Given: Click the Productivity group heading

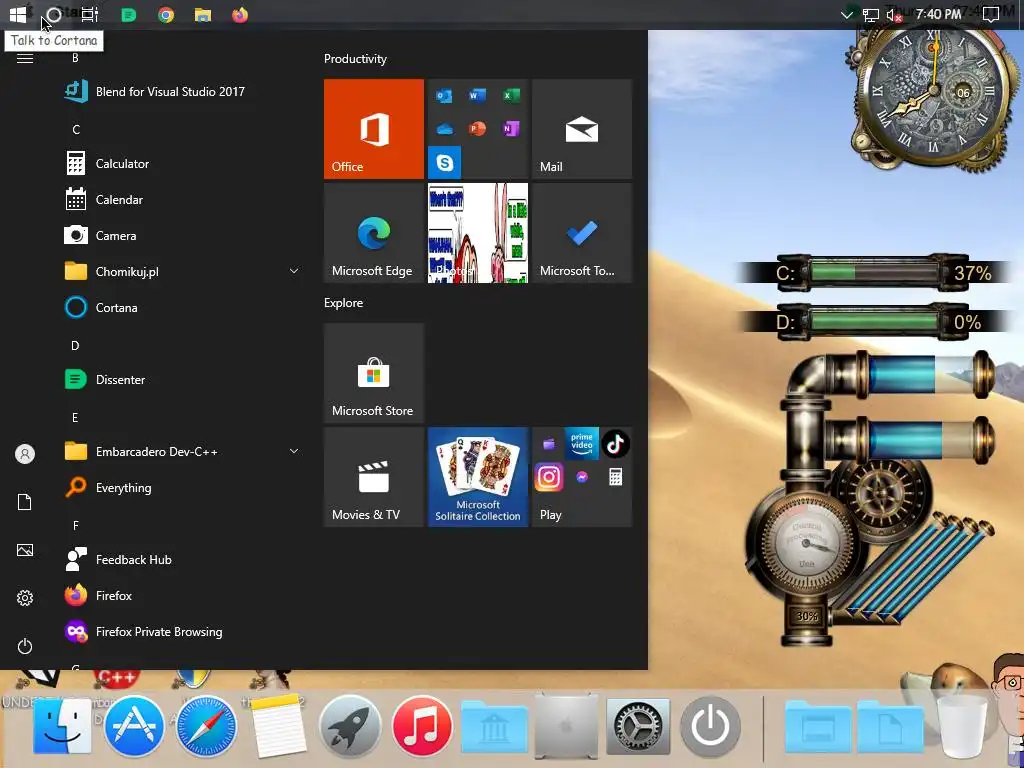Looking at the screenshot, I should coord(355,59).
